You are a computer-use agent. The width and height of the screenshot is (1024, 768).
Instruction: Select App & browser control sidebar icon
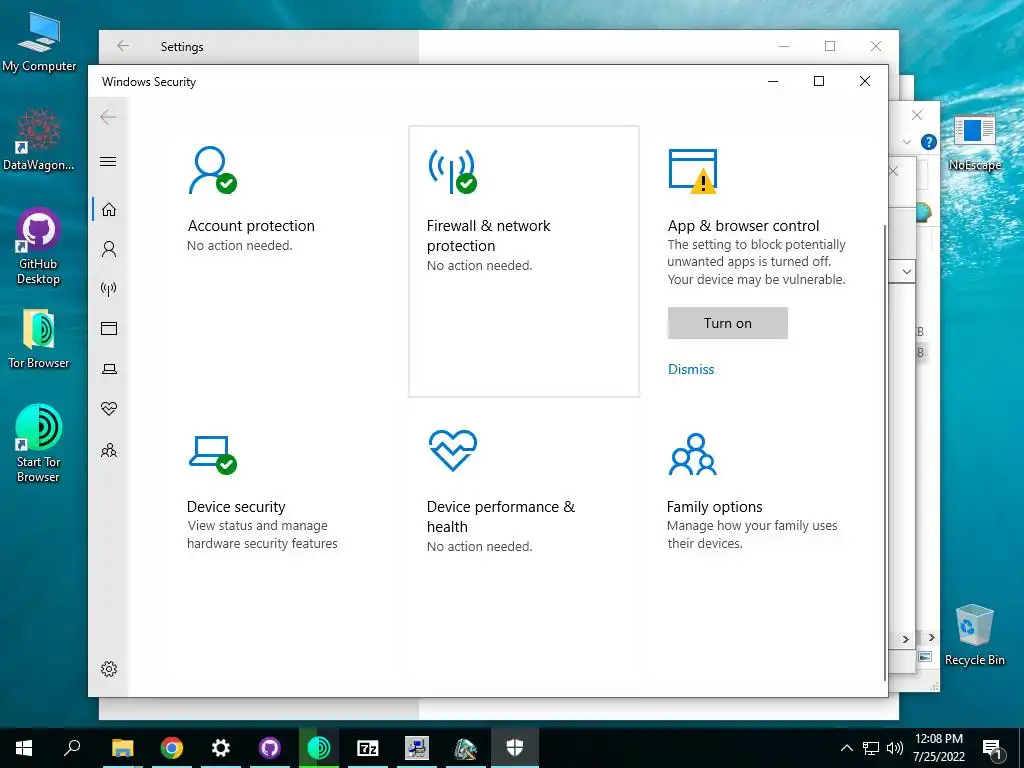(x=109, y=328)
